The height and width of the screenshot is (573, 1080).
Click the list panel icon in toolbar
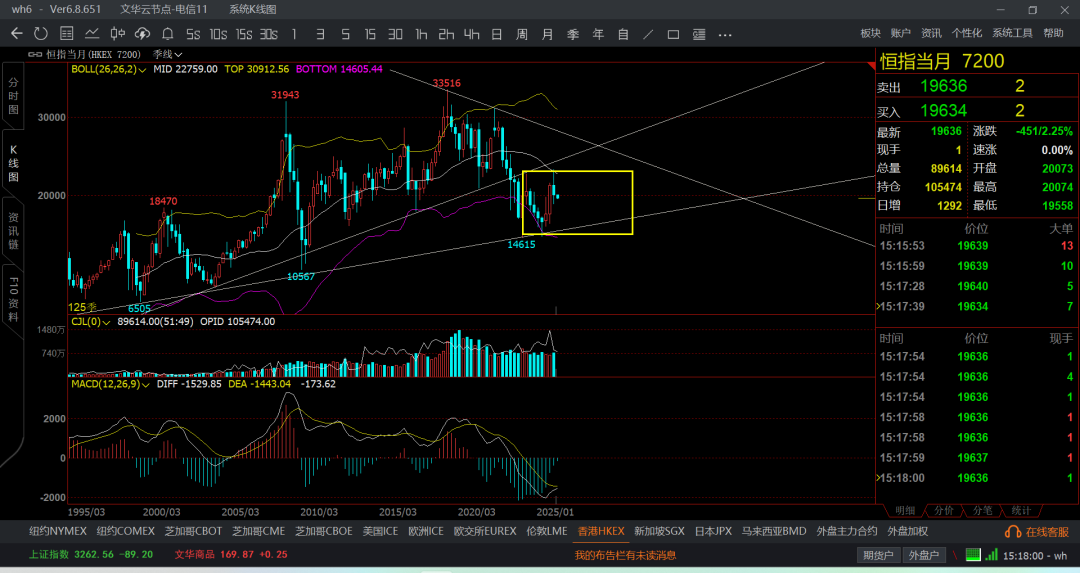click(x=699, y=34)
